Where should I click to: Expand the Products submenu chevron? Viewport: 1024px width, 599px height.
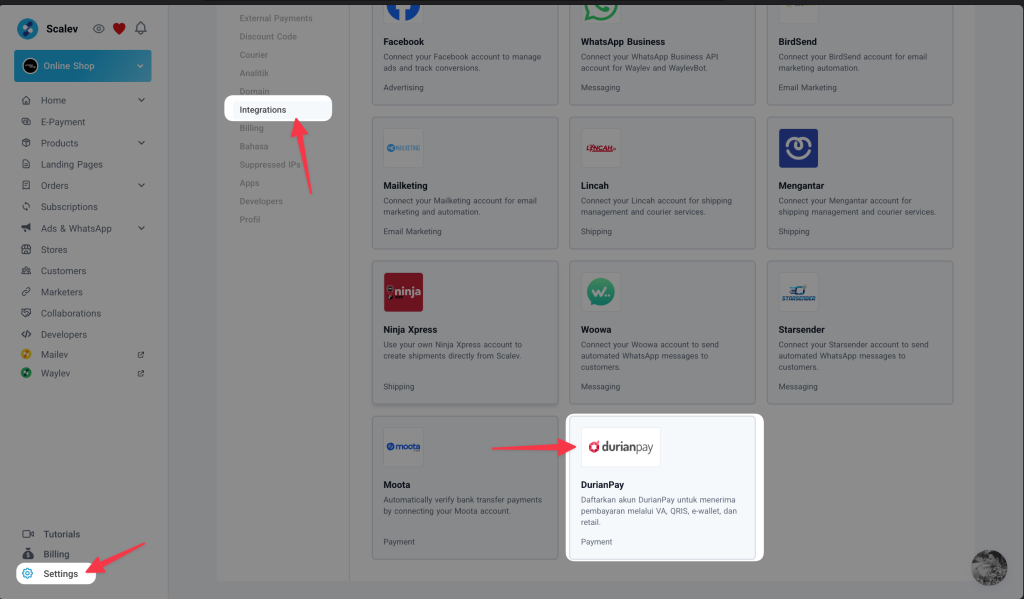141,143
